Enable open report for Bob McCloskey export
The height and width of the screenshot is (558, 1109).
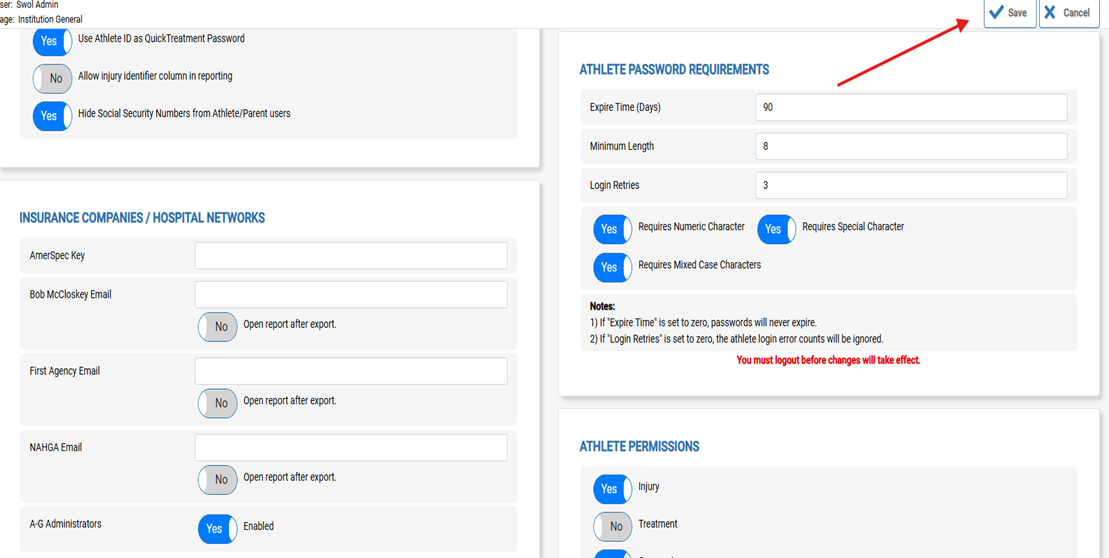coord(217,326)
